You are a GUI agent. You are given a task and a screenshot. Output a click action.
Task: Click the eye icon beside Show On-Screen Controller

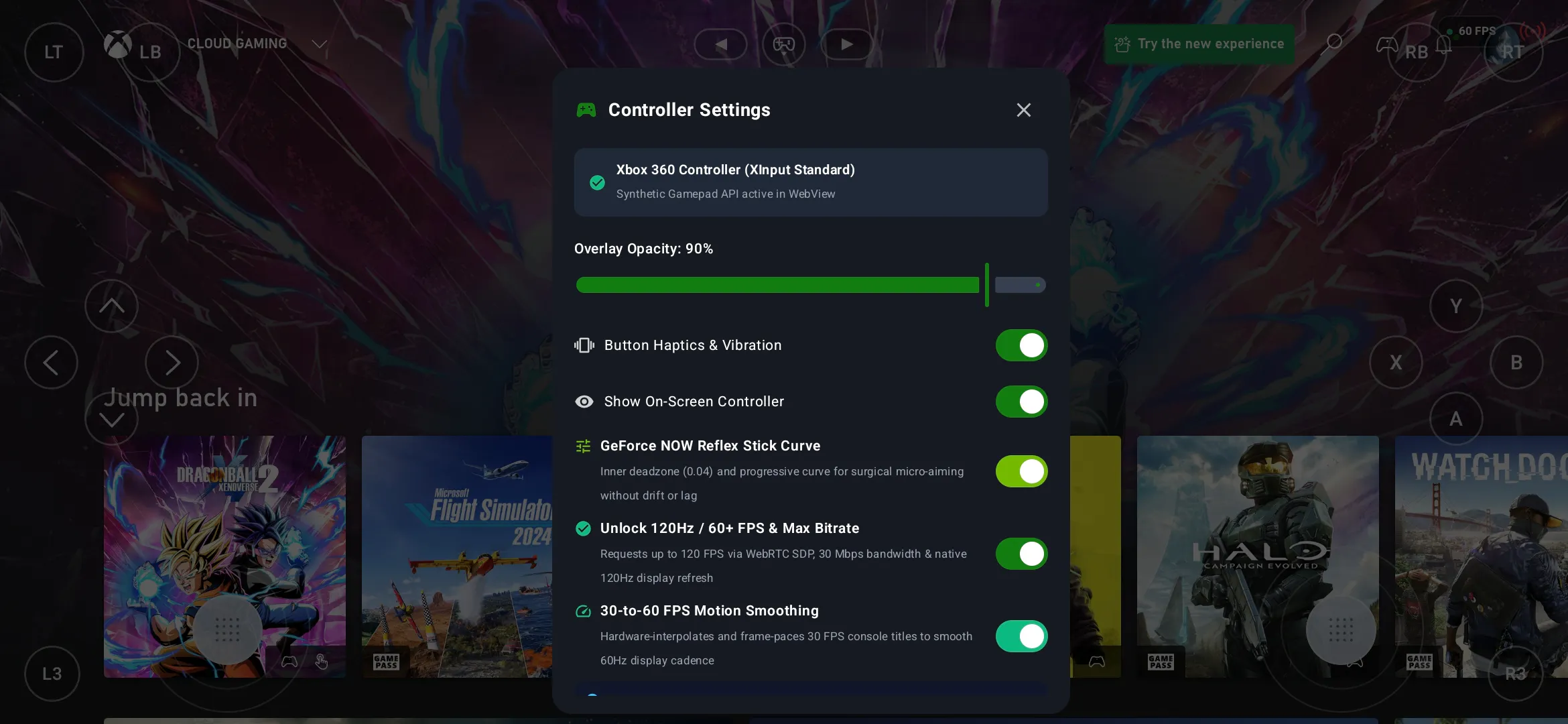[584, 402]
